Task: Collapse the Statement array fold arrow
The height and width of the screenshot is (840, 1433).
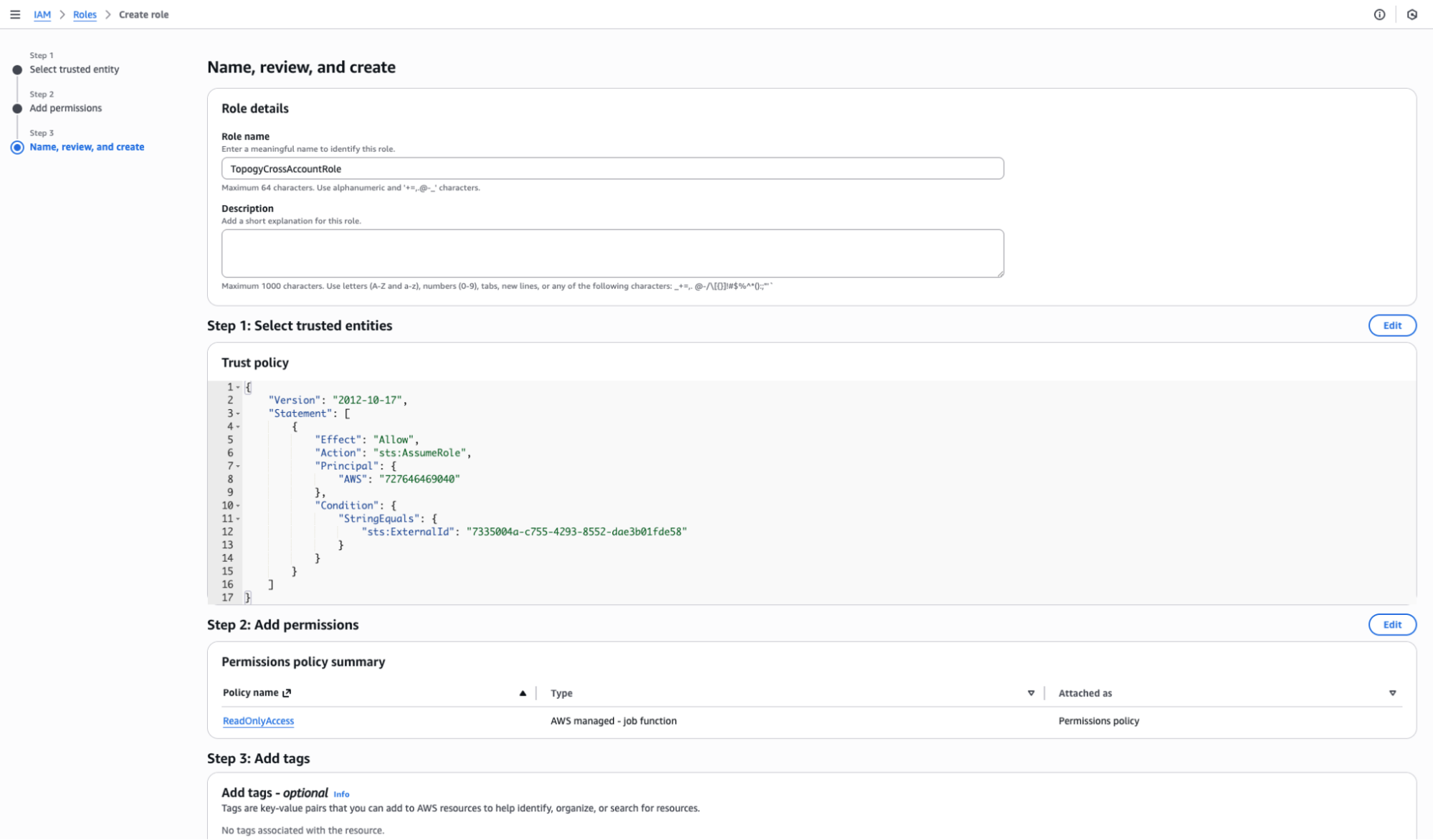Action: (x=238, y=414)
